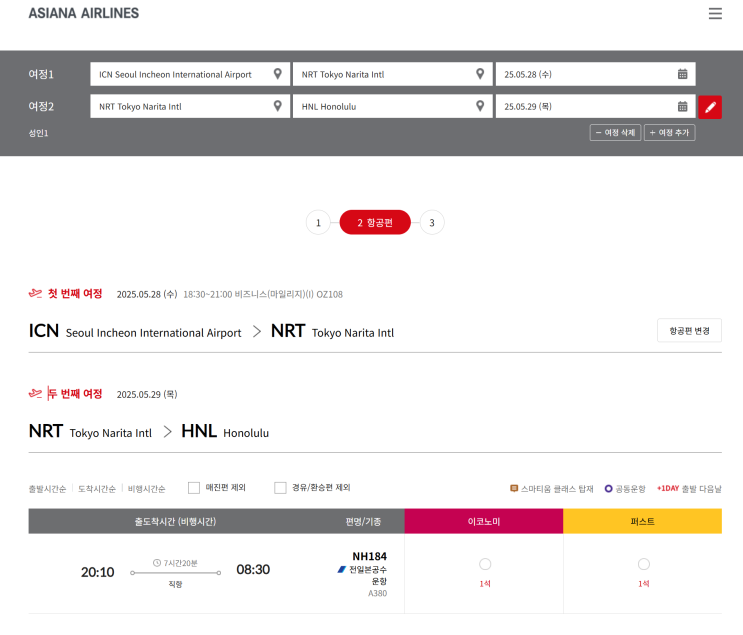Click the 퍼스트 column header
Image resolution: width=743 pixels, height=635 pixels.
(643, 521)
